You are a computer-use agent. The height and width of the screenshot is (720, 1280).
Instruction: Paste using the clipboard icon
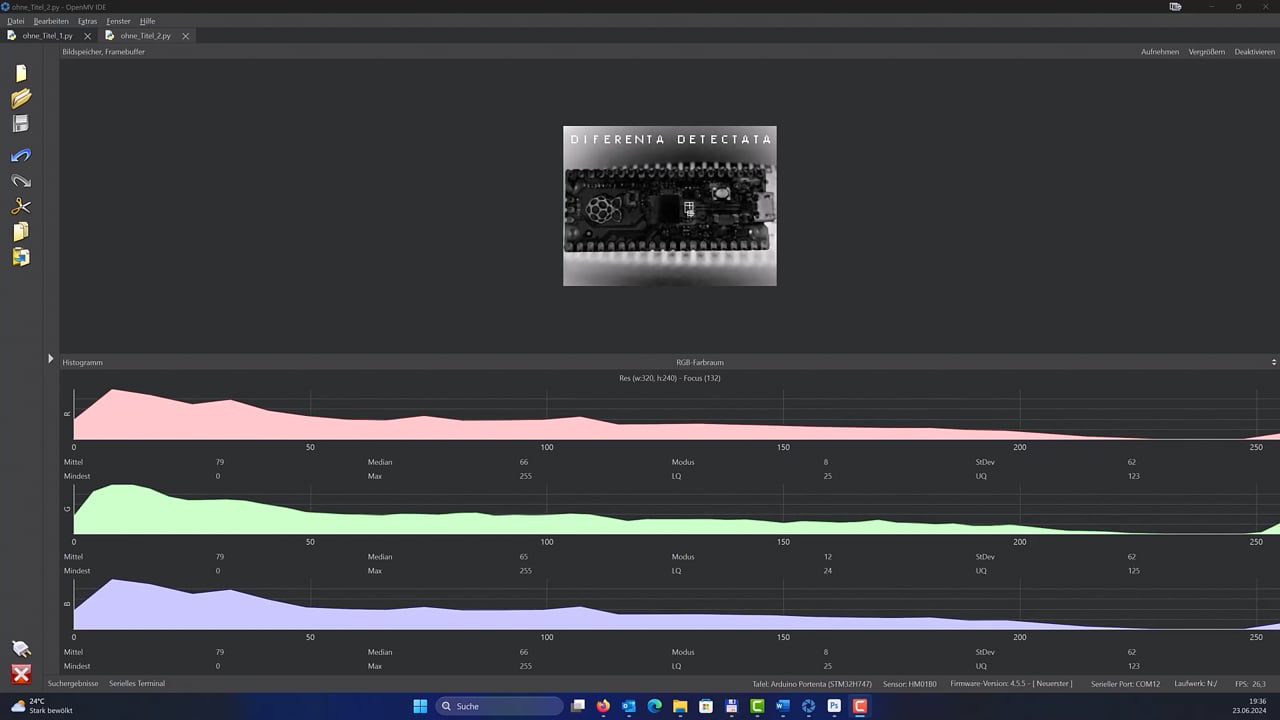point(21,256)
